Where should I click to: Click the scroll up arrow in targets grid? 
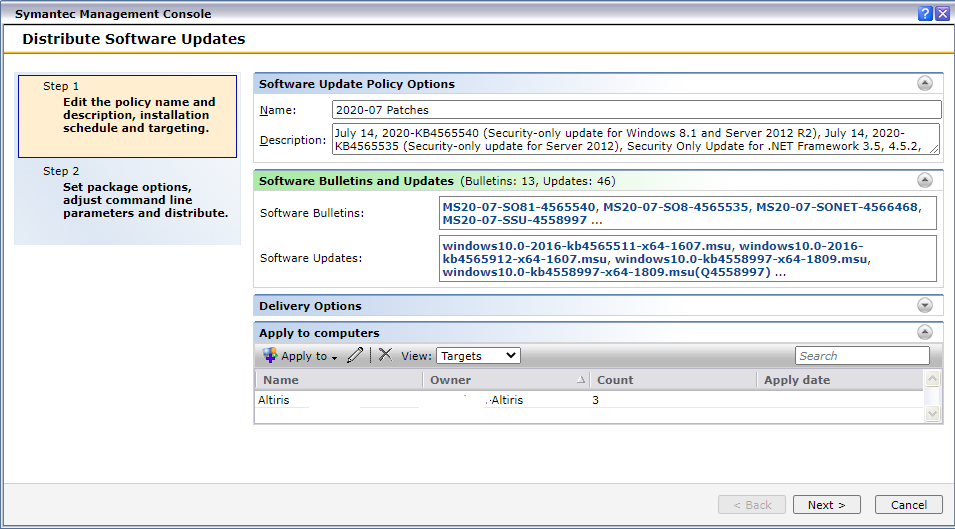(x=932, y=379)
